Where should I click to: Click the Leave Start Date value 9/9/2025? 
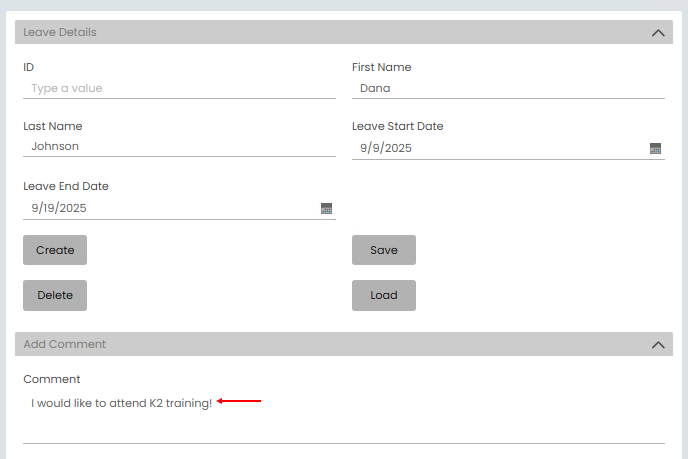[x=386, y=148]
